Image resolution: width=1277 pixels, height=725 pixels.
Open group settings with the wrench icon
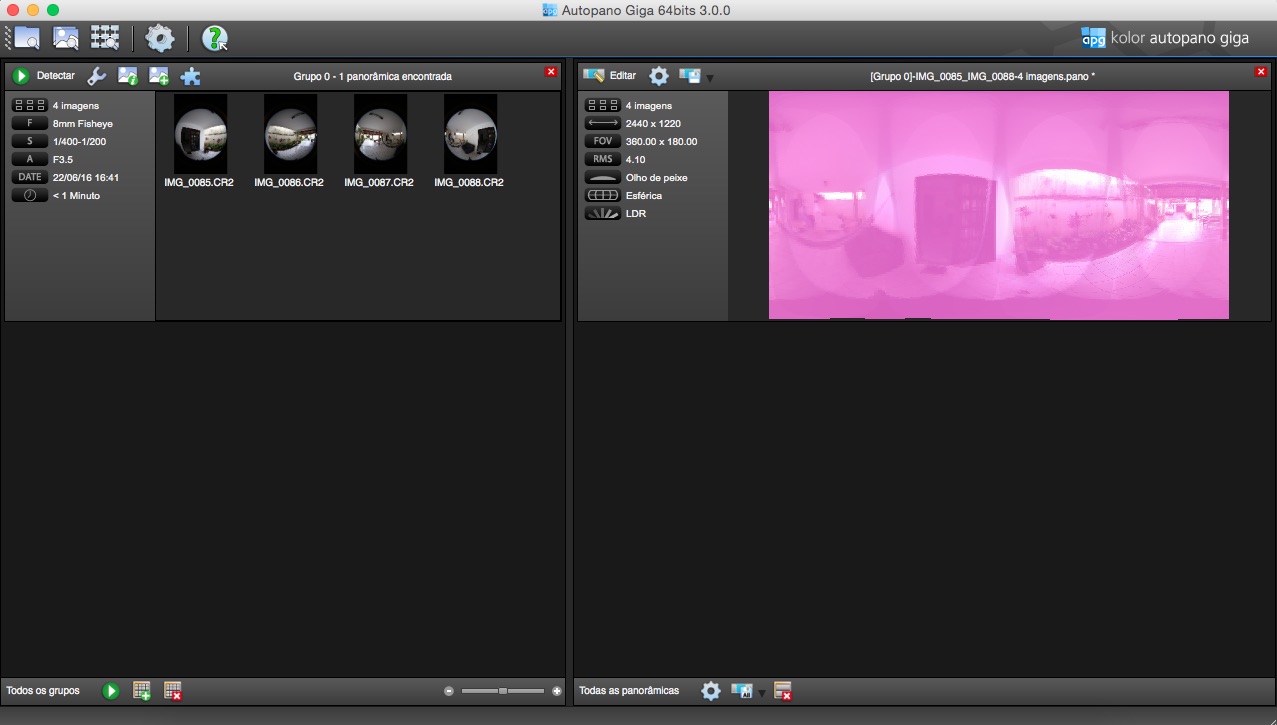click(x=97, y=76)
